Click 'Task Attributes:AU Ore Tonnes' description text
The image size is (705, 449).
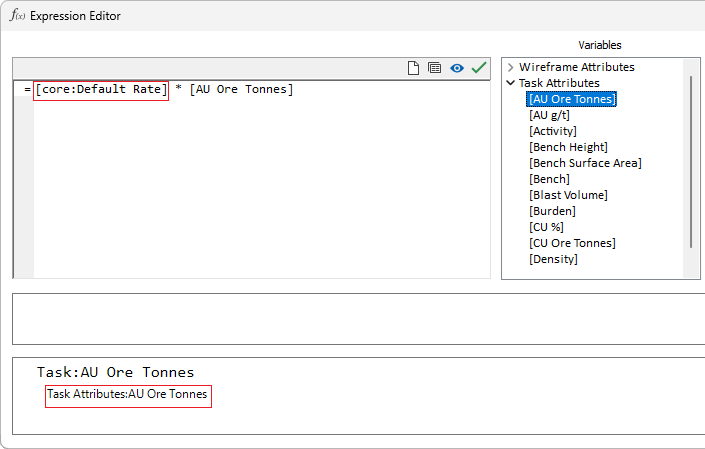(128, 394)
